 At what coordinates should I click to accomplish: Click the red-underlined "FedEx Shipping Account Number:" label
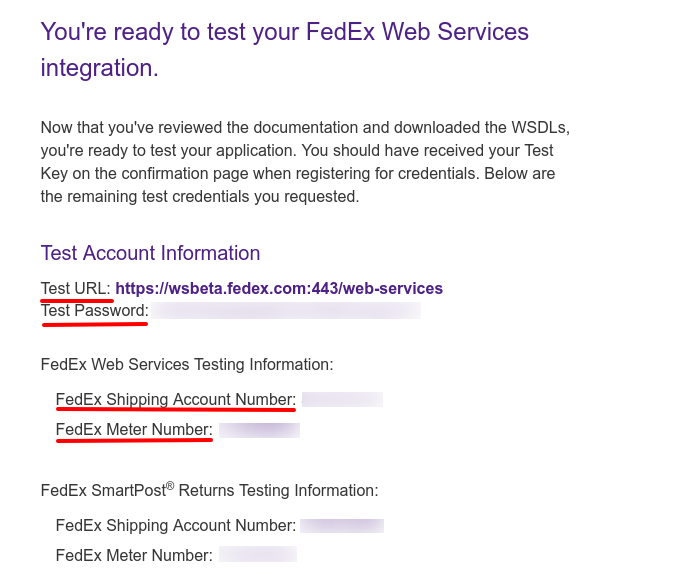coord(176,400)
